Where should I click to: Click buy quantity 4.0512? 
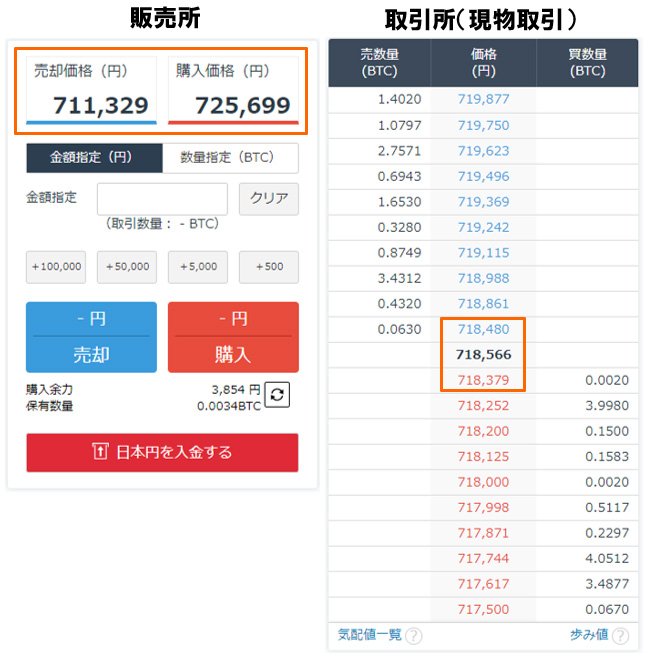pyautogui.click(x=607, y=558)
